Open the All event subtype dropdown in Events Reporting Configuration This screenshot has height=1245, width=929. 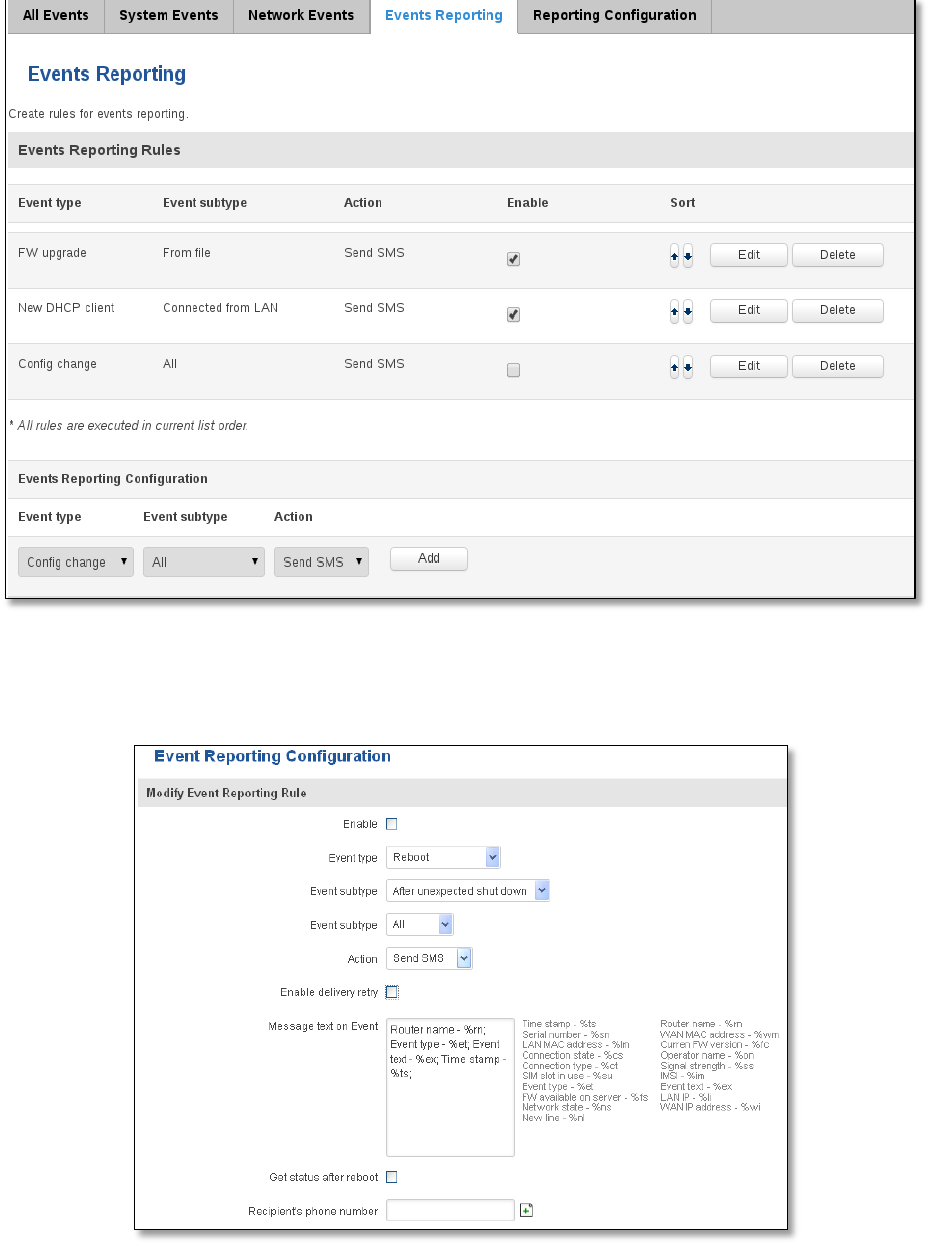[x=204, y=562]
